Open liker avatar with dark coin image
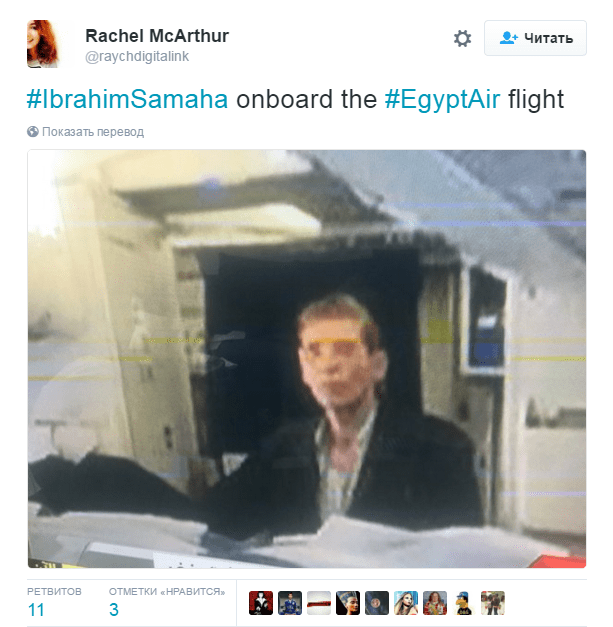The image size is (613, 627). pos(377,603)
